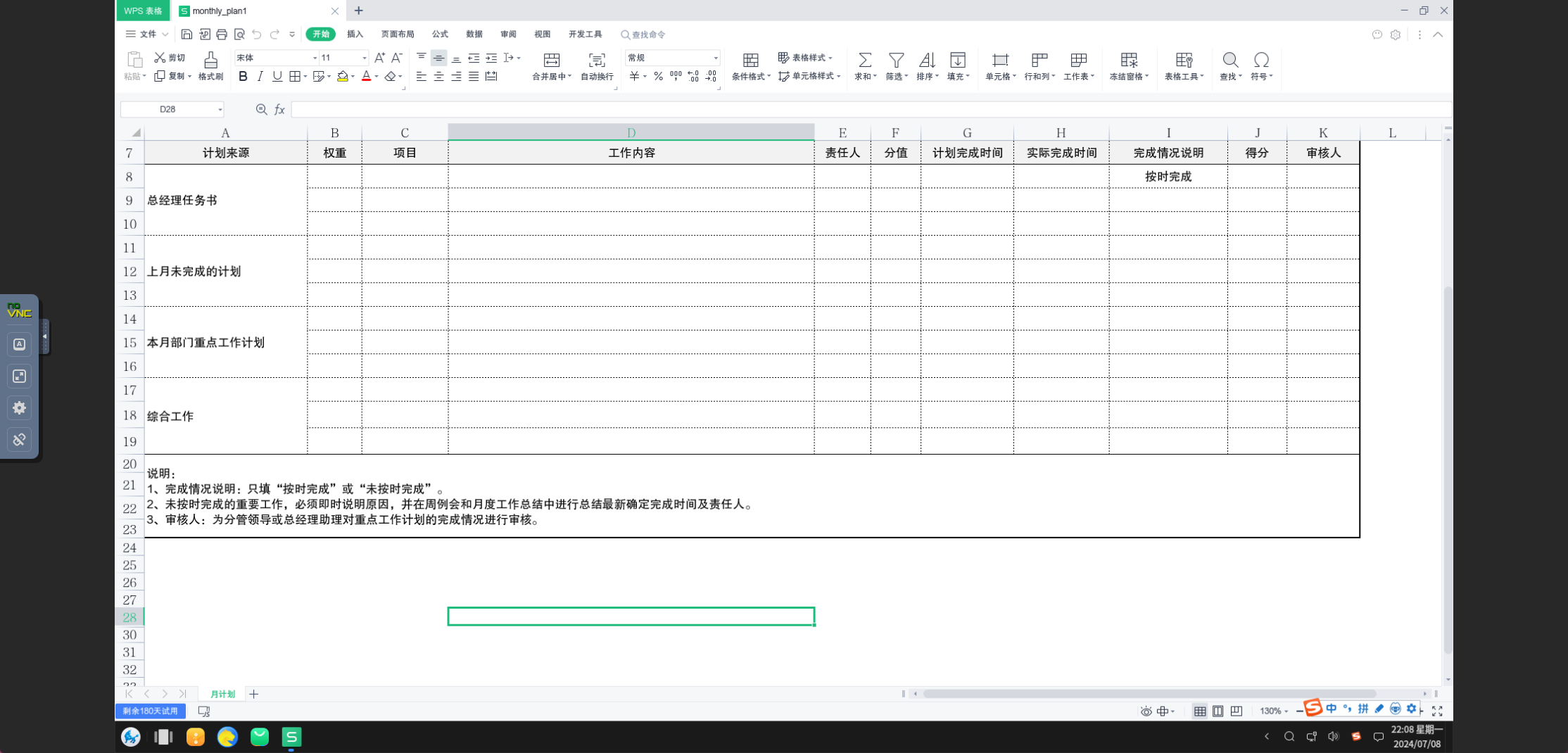The width and height of the screenshot is (1568, 753).
Task: Click the Cut (剪切) scissors icon
Action: click(160, 58)
